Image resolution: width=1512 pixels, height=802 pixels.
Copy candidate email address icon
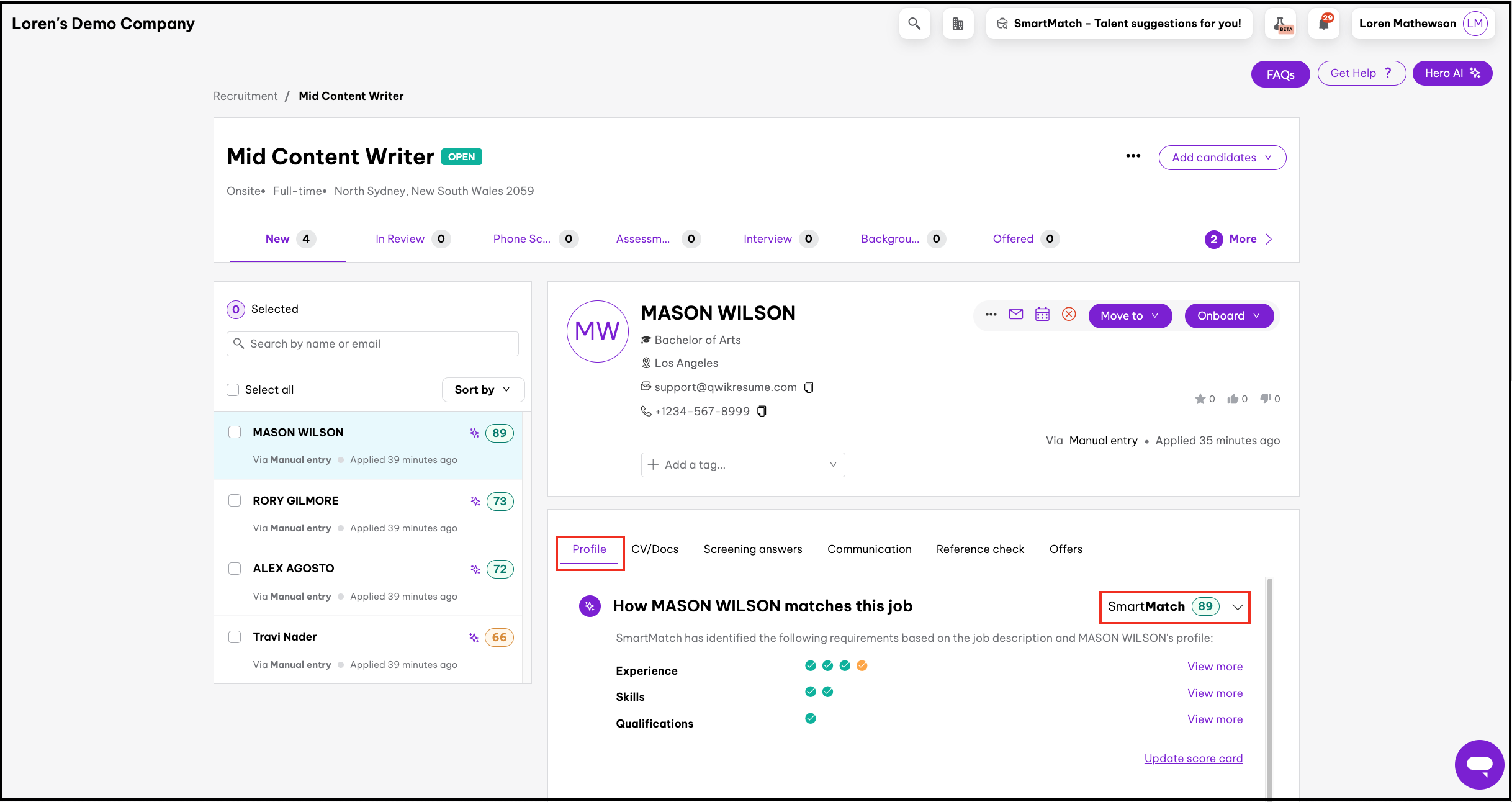pyautogui.click(x=809, y=387)
